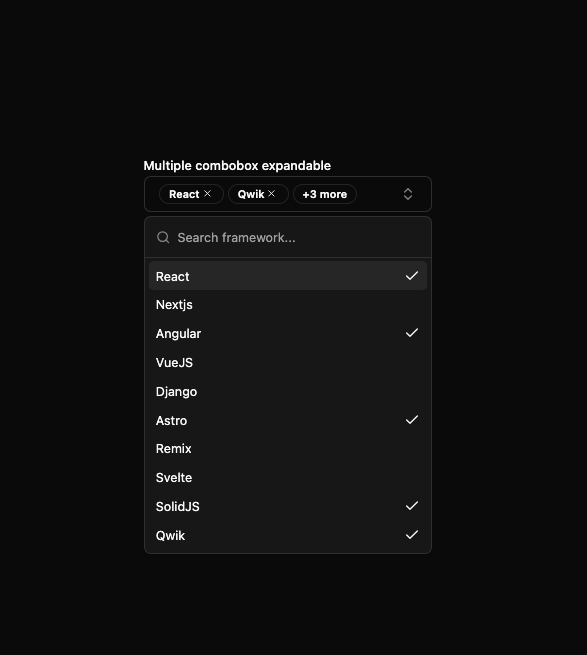587x655 pixels.
Task: Deselect the Angular option
Action: click(x=287, y=333)
